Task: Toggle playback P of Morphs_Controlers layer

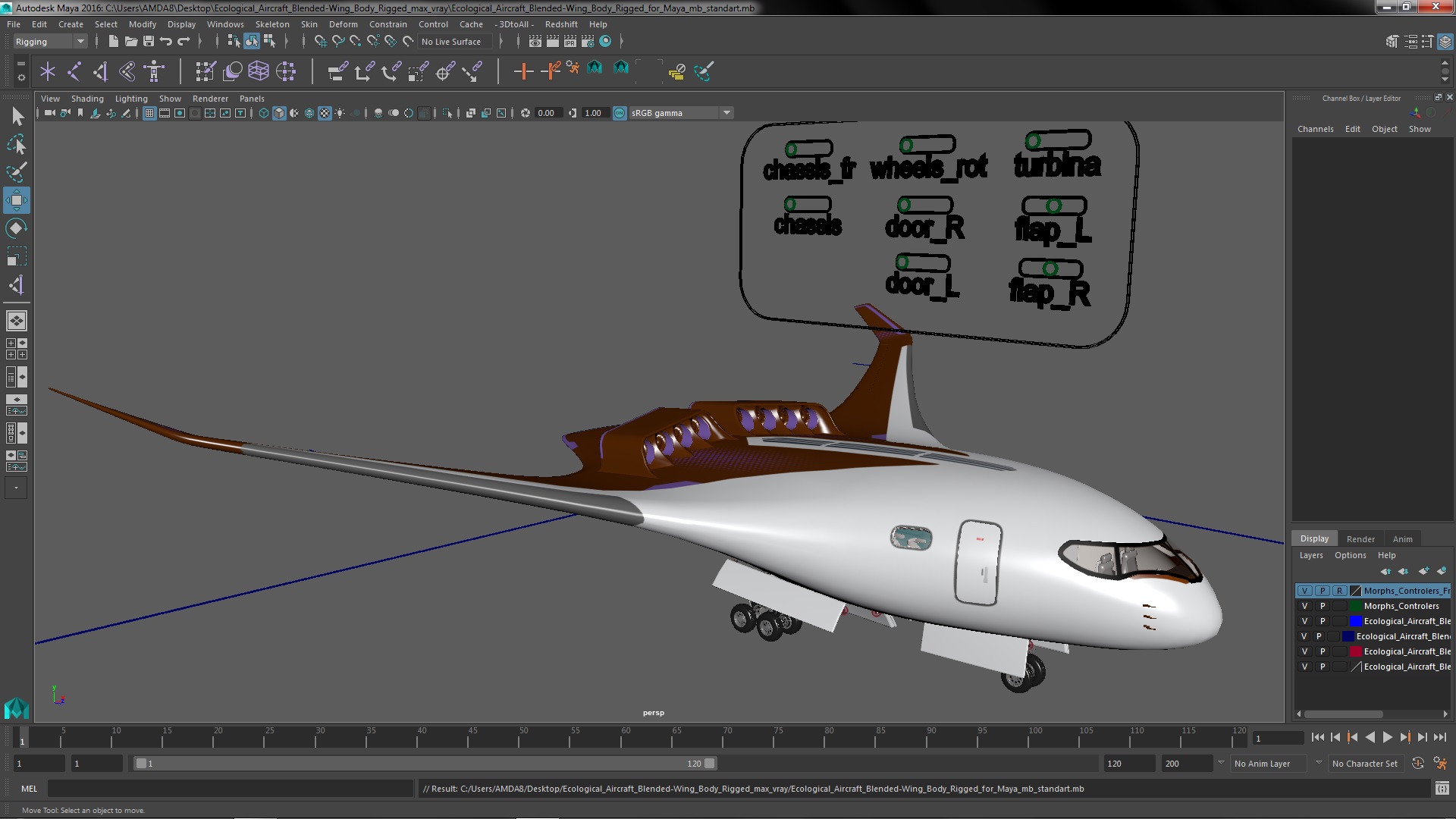Action: (x=1322, y=607)
